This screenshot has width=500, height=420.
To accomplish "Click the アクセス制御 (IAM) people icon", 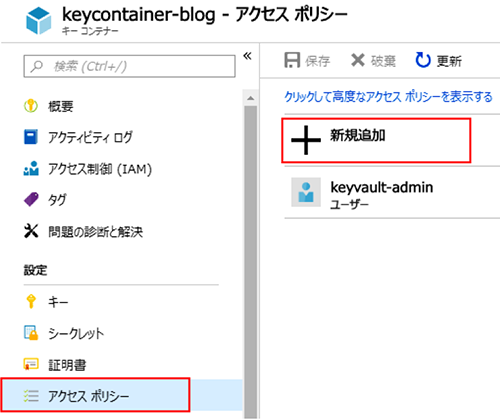I will click(31, 168).
